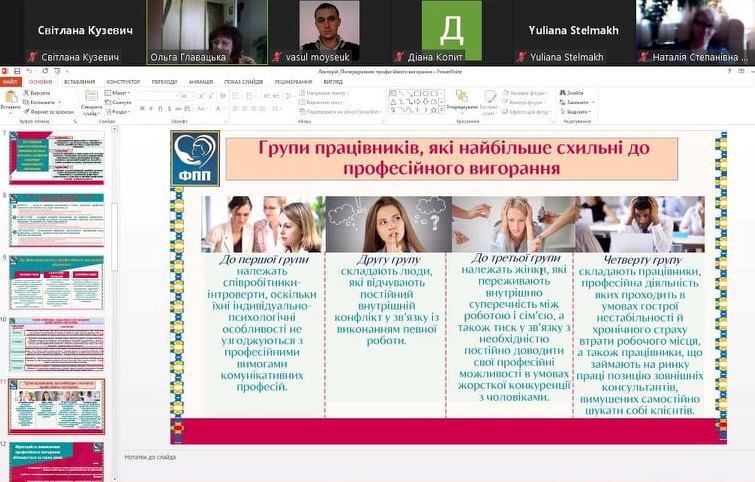Click the Save icon in quick access toolbar

tap(17, 71)
